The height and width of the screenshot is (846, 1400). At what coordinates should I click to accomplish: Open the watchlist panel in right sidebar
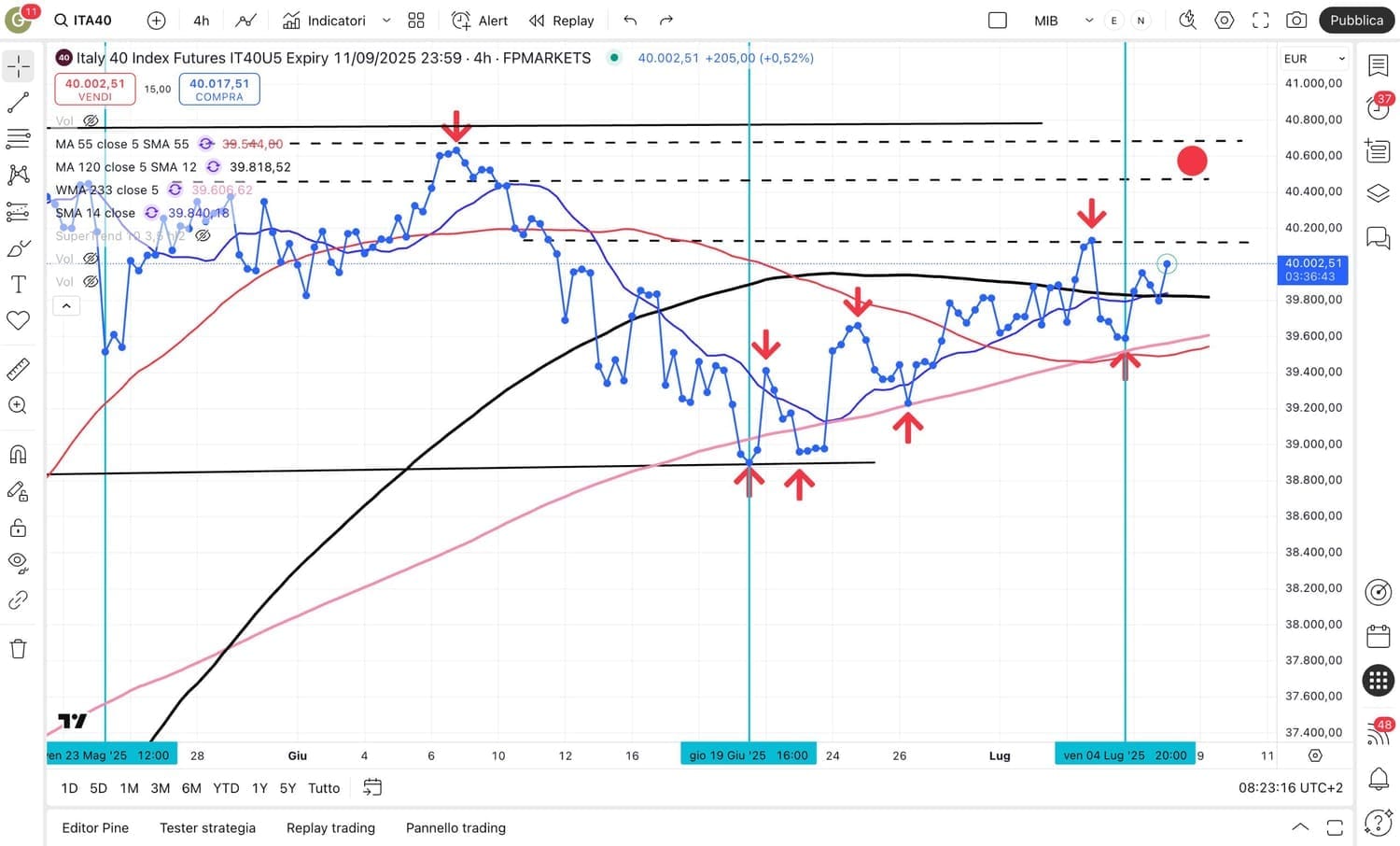tap(1379, 65)
